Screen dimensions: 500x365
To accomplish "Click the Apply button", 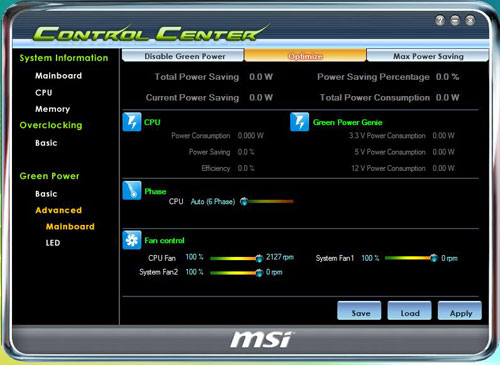I will [x=460, y=311].
